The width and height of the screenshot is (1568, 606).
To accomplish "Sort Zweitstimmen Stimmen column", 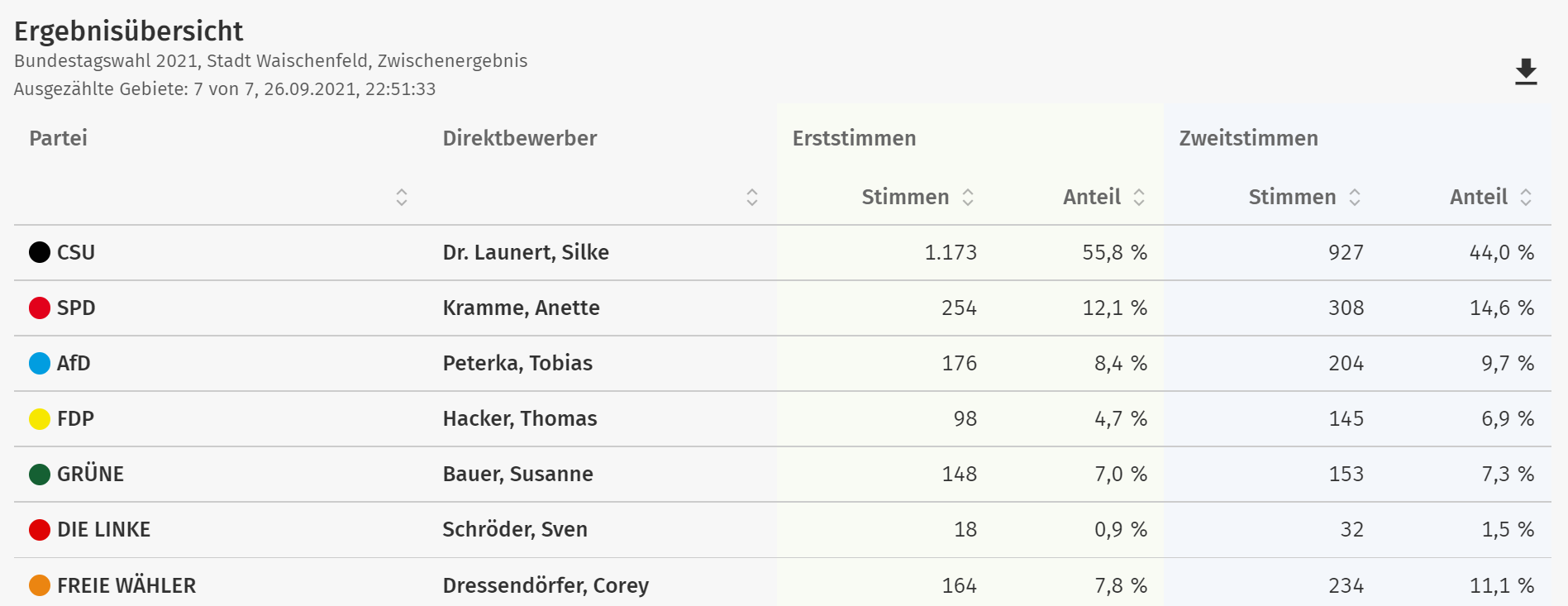I will [x=1355, y=197].
